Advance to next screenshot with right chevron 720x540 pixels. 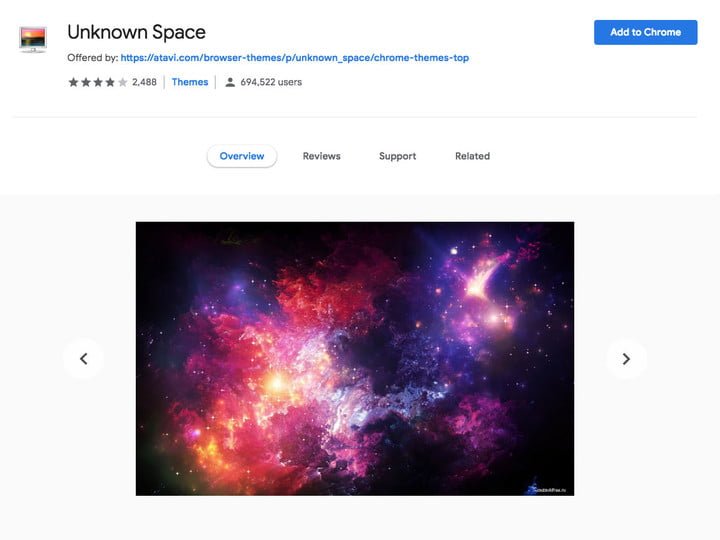coord(626,359)
